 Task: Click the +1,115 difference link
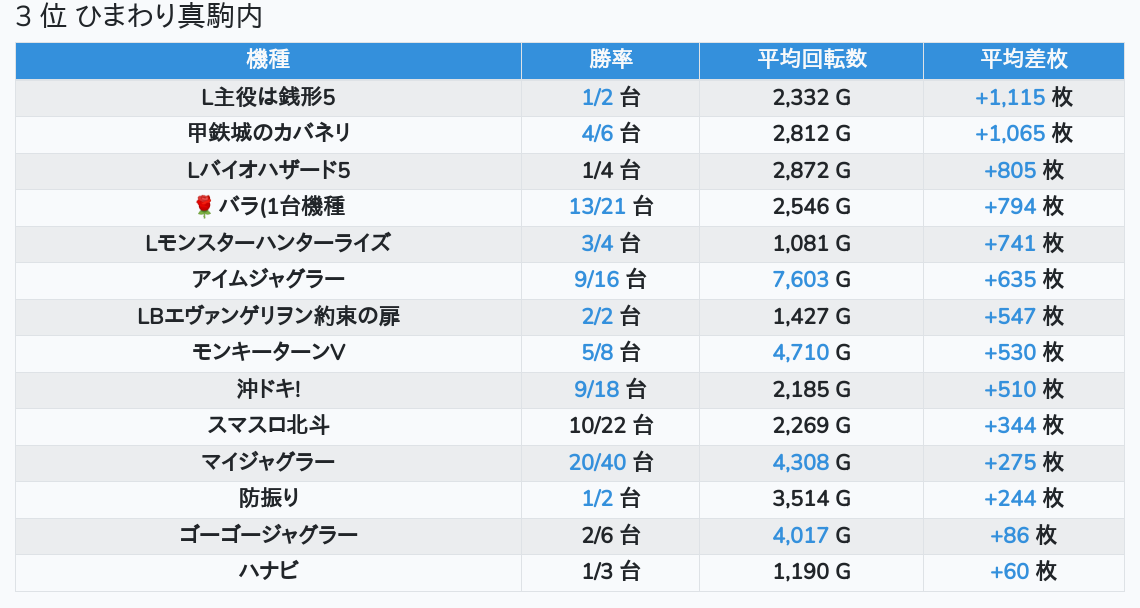coord(1010,98)
